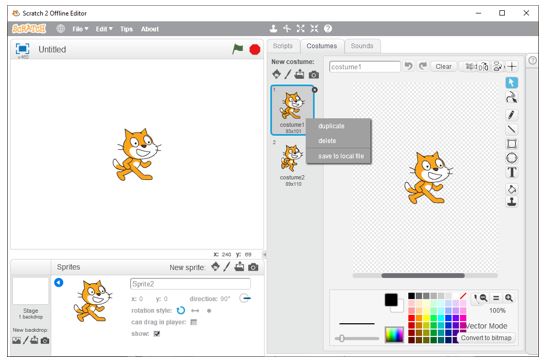Select the Text tool
Image resolution: width=546 pixels, height=363 pixels.
[x=512, y=172]
